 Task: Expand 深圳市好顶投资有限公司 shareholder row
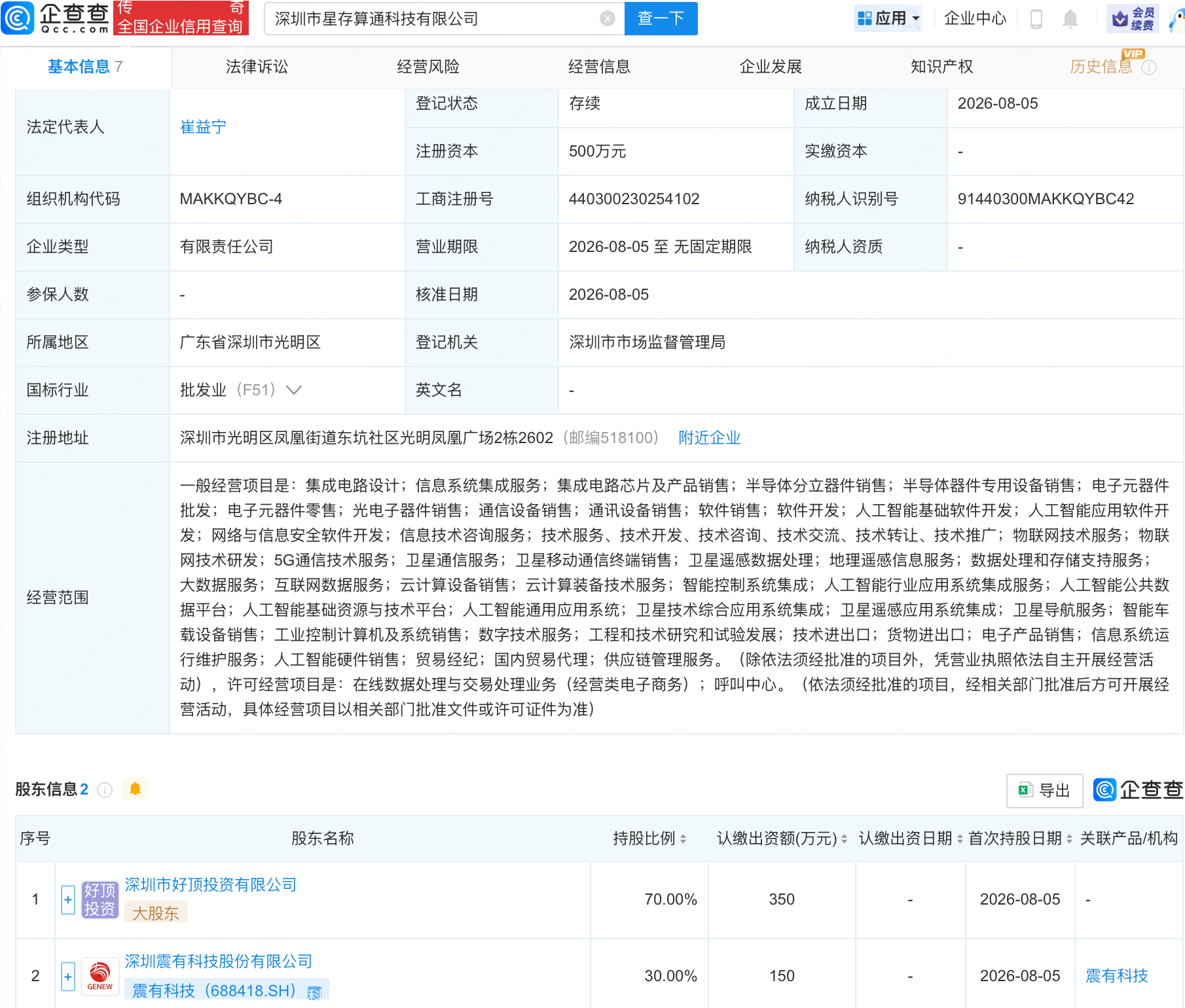click(x=68, y=899)
